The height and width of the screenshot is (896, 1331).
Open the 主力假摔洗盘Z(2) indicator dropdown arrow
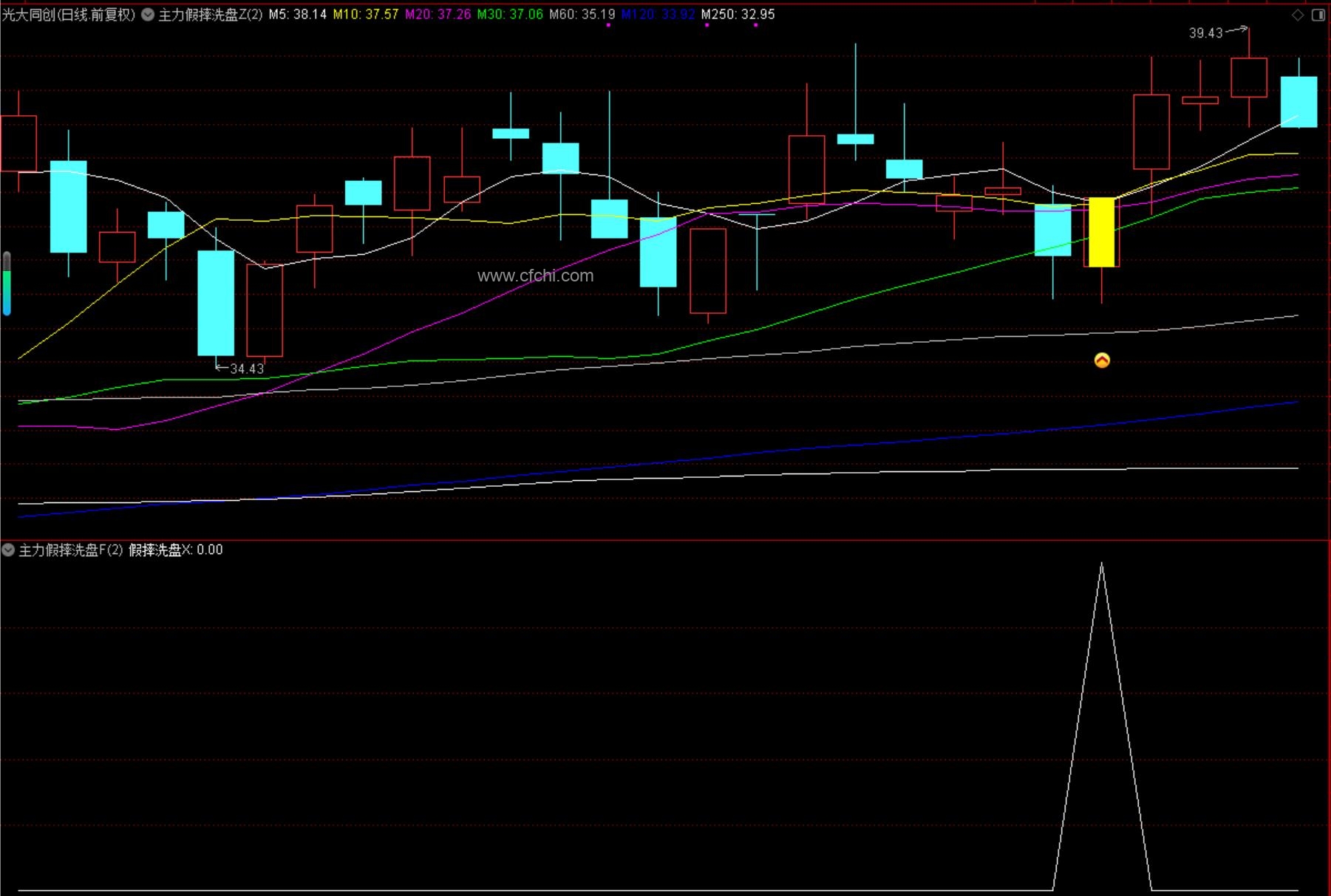(148, 15)
